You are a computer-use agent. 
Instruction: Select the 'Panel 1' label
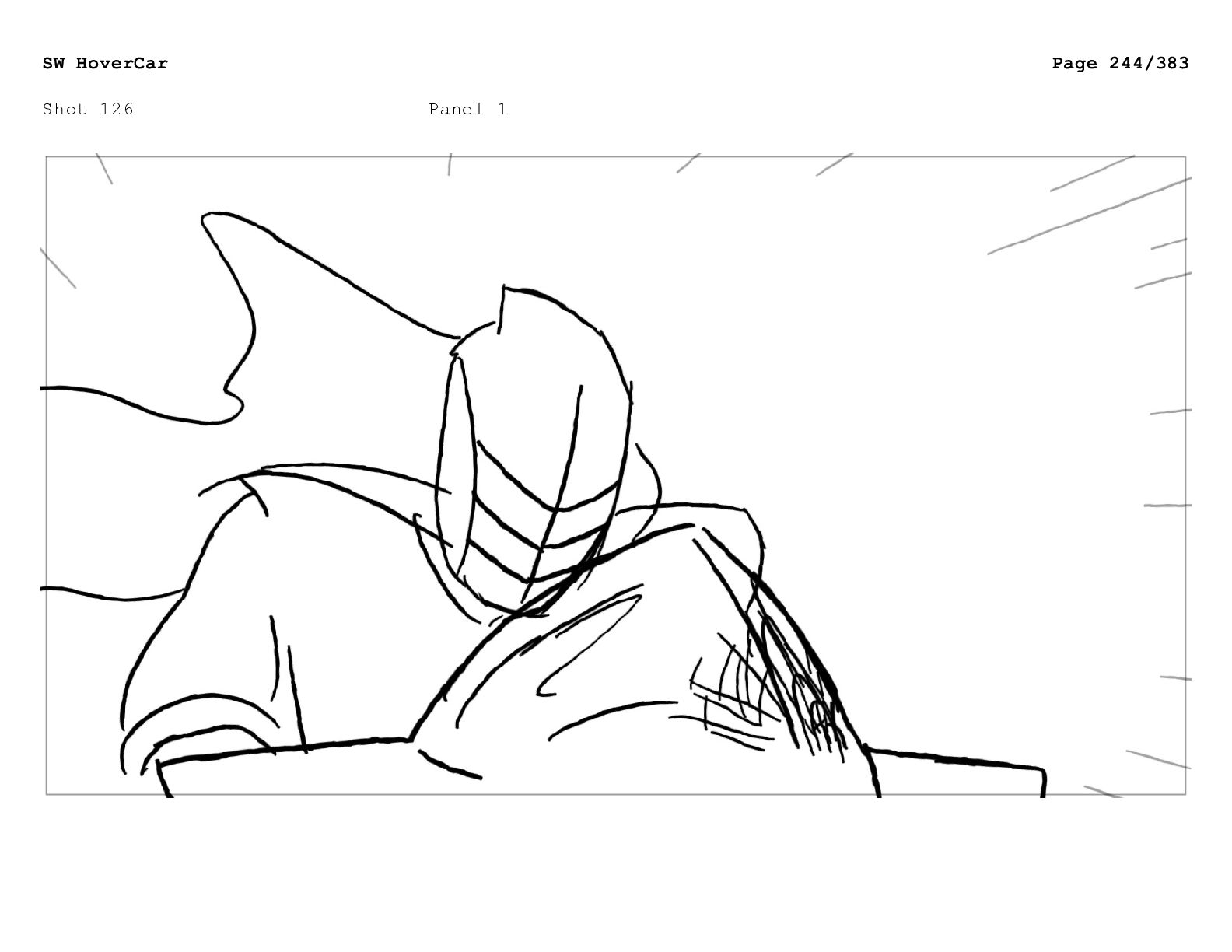pos(467,109)
